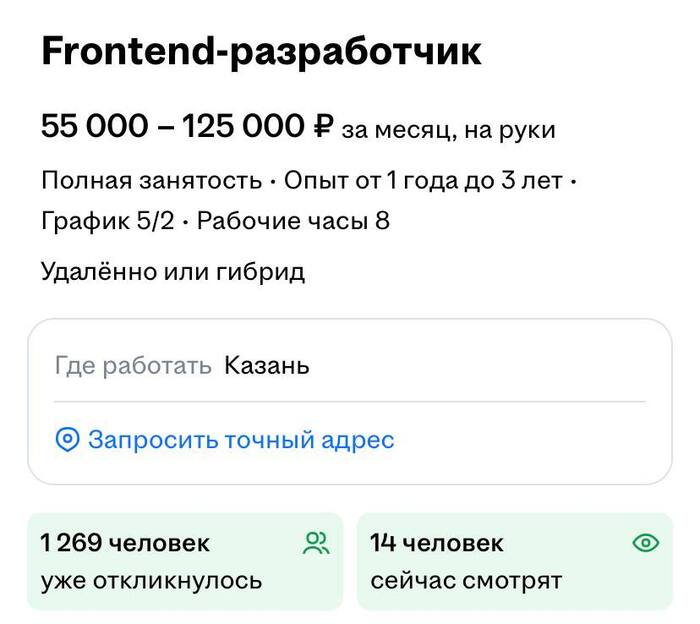The height and width of the screenshot is (624, 700).
Task: Click the 'График 5/2' schedule text
Action: [108, 220]
